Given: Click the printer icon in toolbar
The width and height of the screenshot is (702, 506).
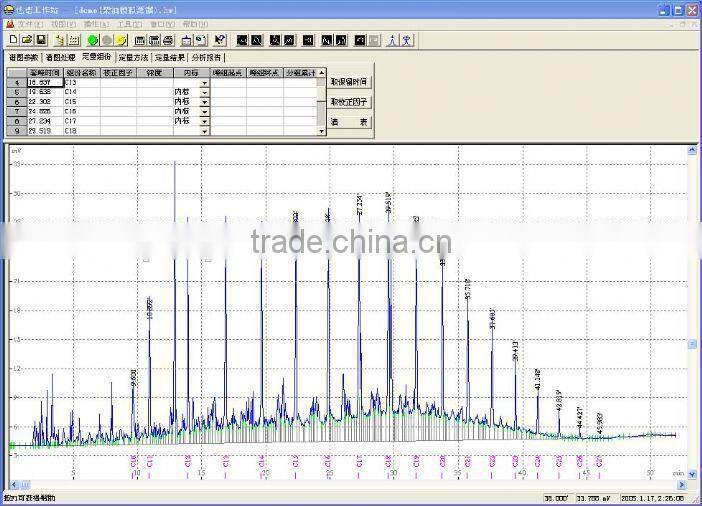Looking at the screenshot, I should point(168,40).
